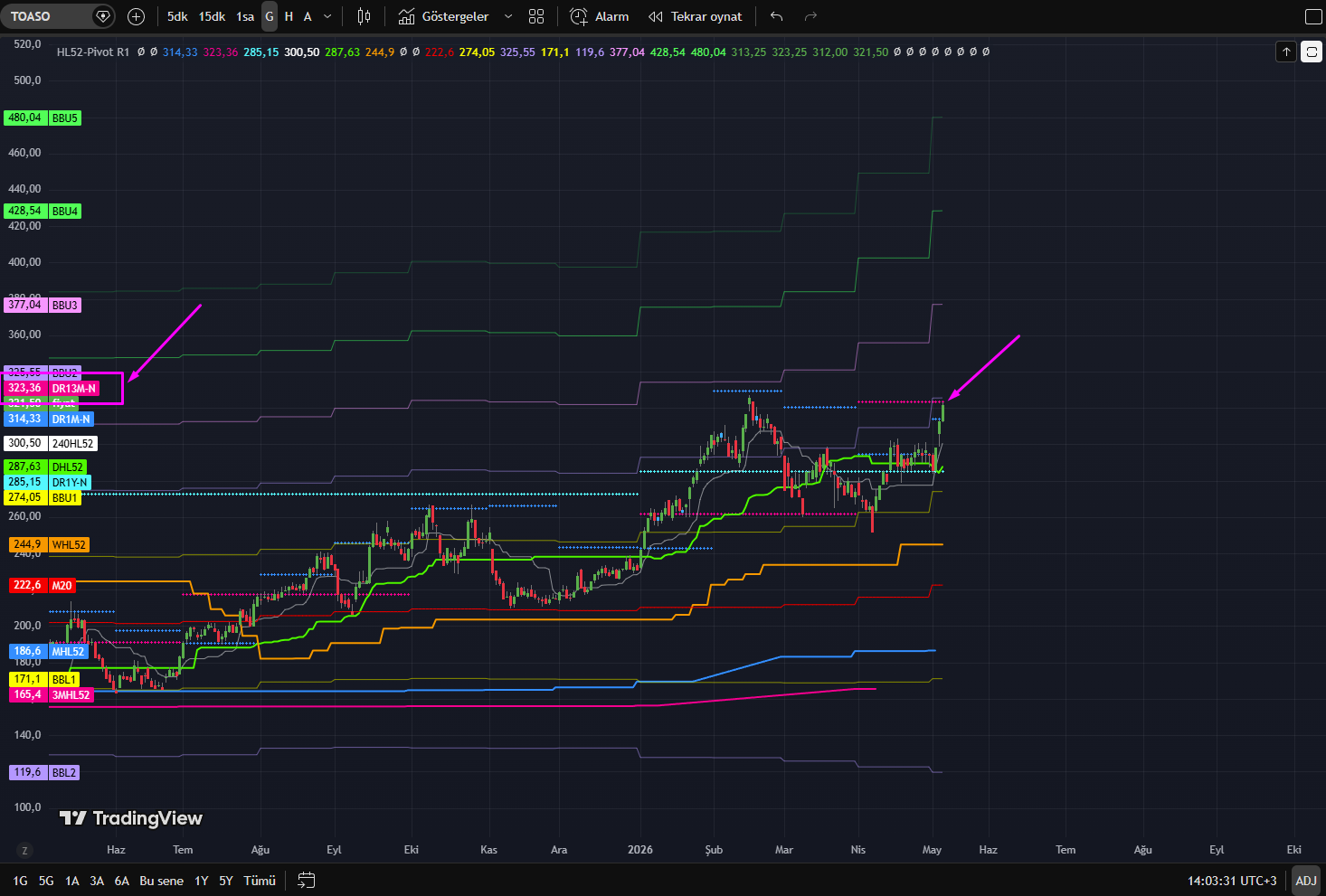
Task: Click the BBU4 price label 428,54
Action: point(43,212)
